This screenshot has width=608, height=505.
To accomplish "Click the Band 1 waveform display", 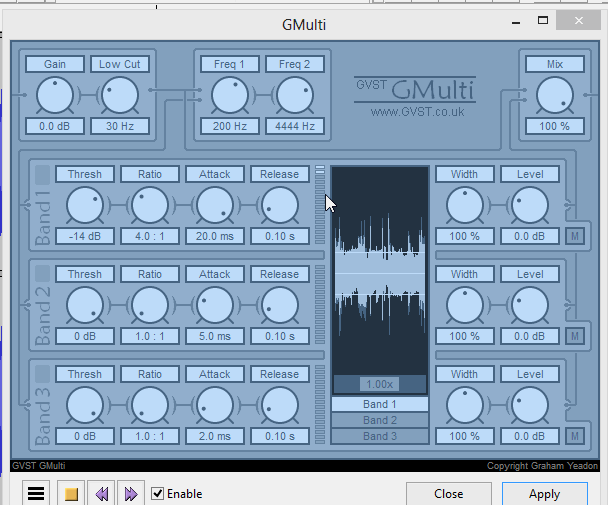I will click(x=380, y=271).
